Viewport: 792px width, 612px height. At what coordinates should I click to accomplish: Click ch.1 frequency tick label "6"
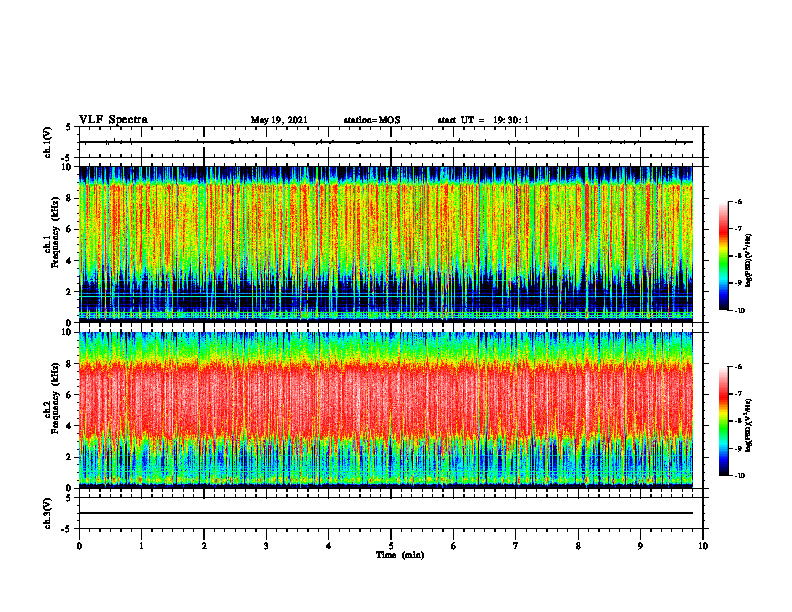pyautogui.click(x=70, y=230)
